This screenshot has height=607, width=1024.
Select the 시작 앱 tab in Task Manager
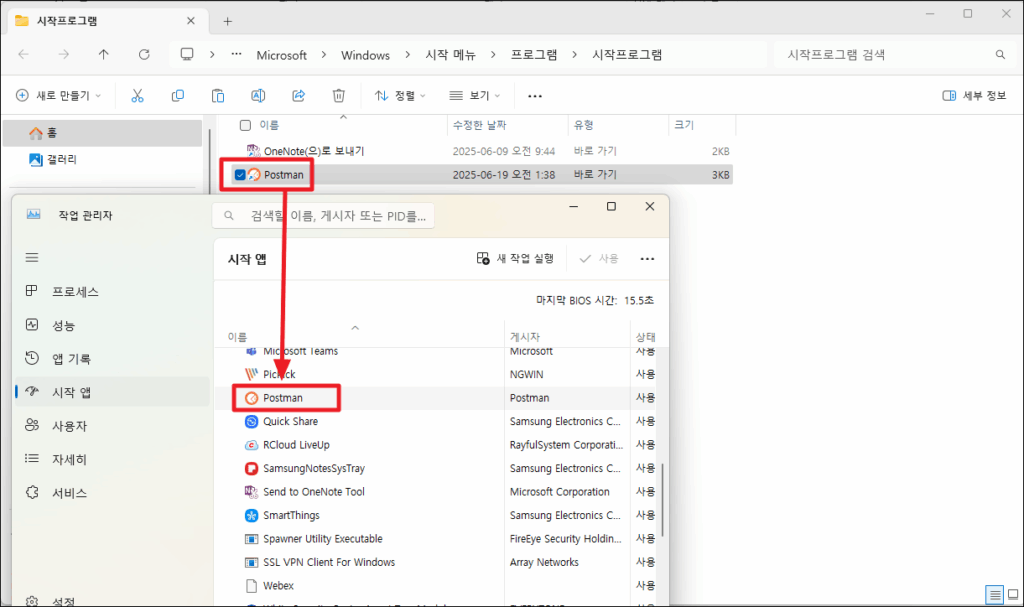112,392
